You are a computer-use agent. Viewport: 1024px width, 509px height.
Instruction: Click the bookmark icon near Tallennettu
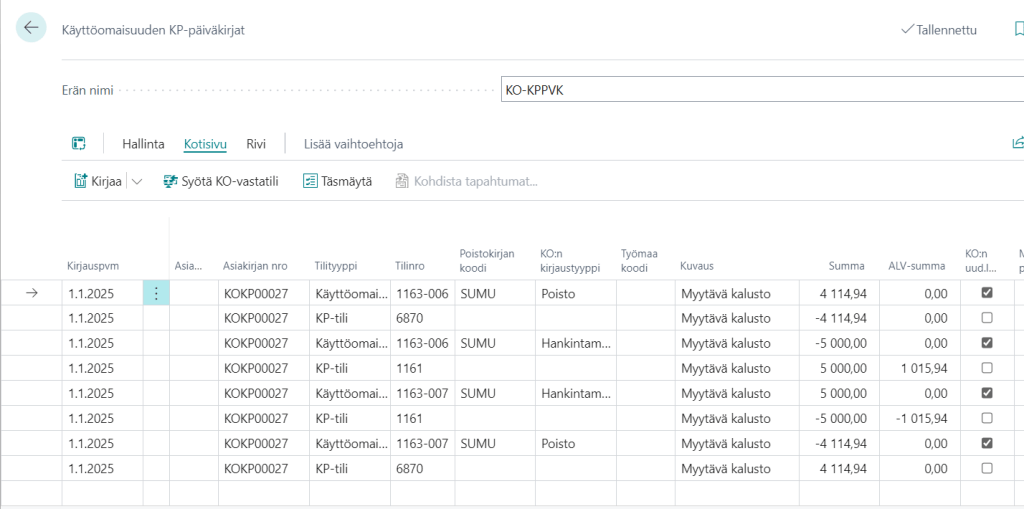pyautogui.click(x=1017, y=30)
